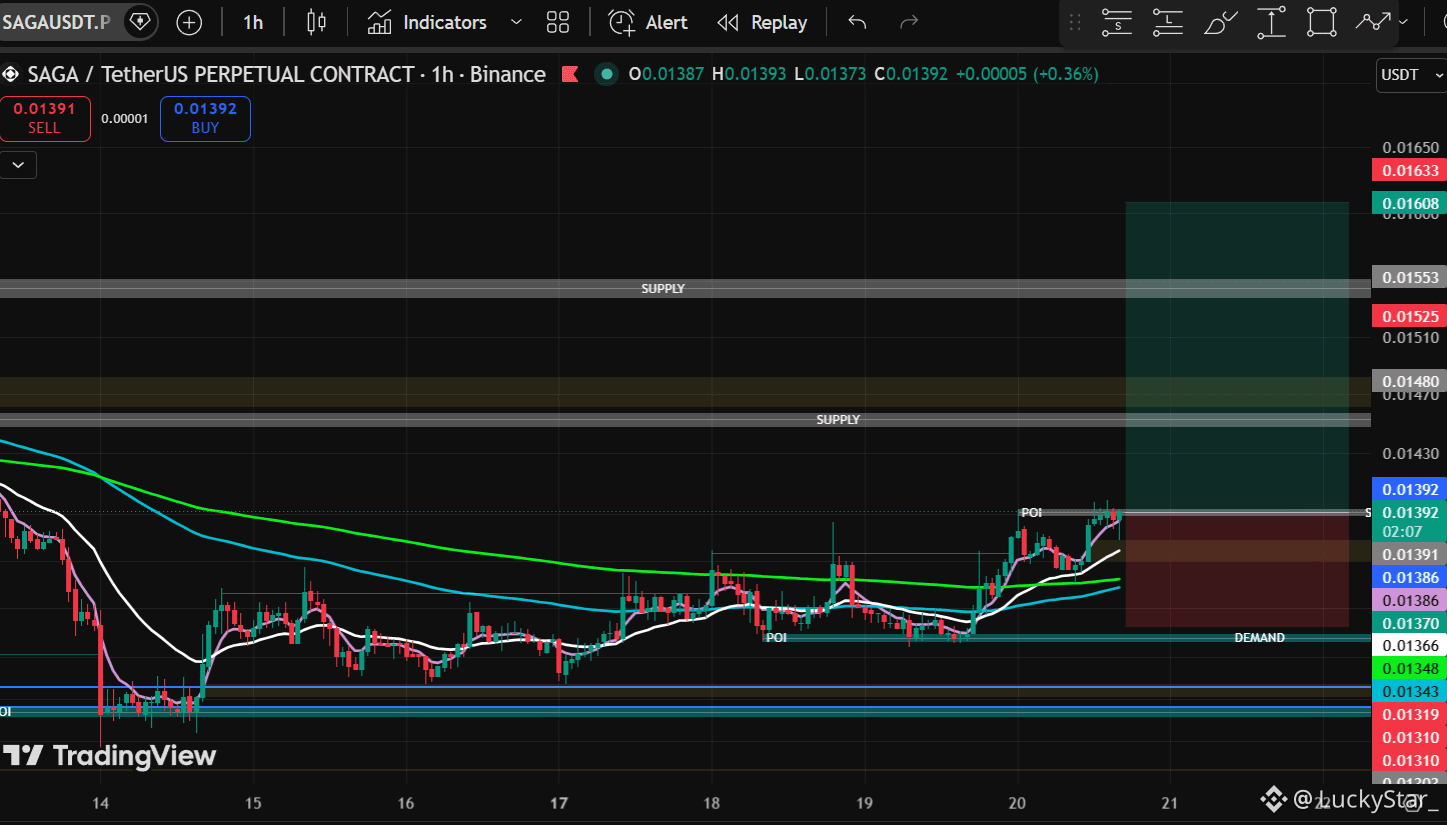Click the SAGA symbol logo icon

click(11, 74)
